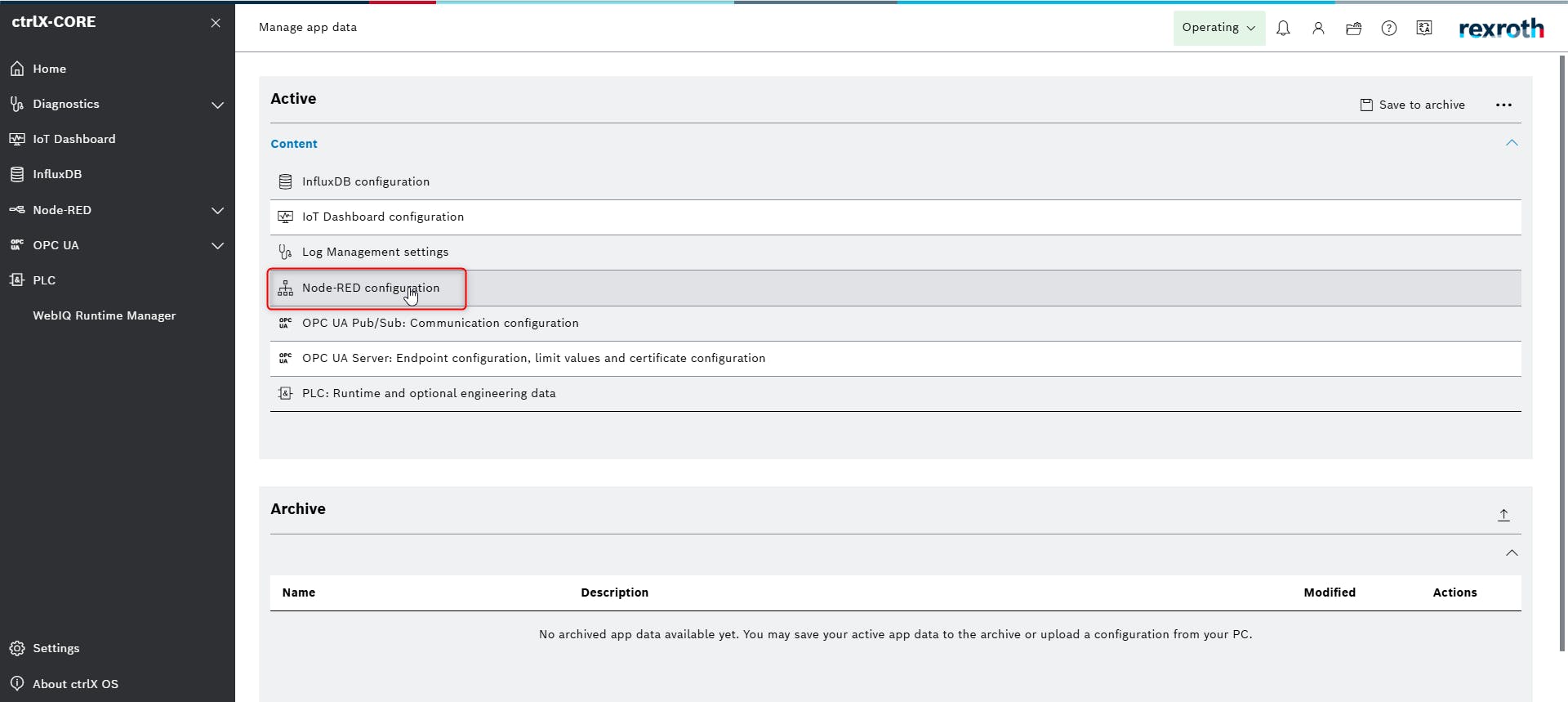Screen dimensions: 1568x702
Task: Click the language selection icon in header
Action: click(x=1424, y=28)
